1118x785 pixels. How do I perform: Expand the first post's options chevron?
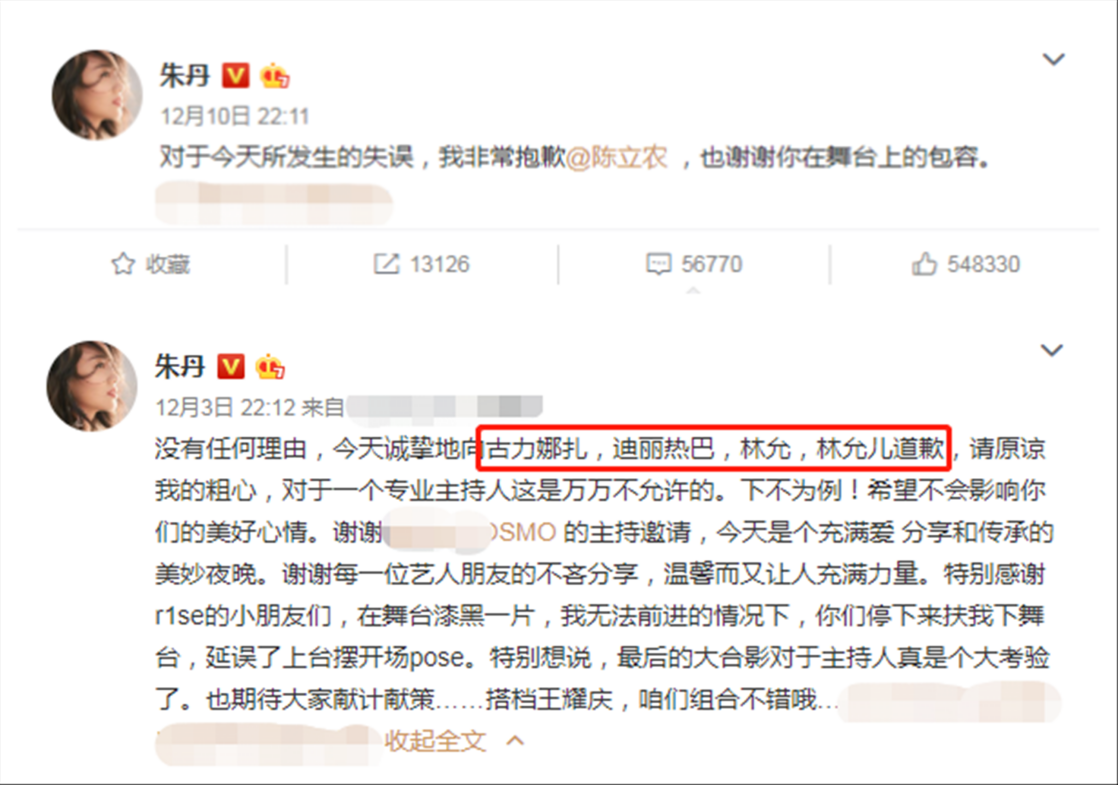click(x=1054, y=58)
